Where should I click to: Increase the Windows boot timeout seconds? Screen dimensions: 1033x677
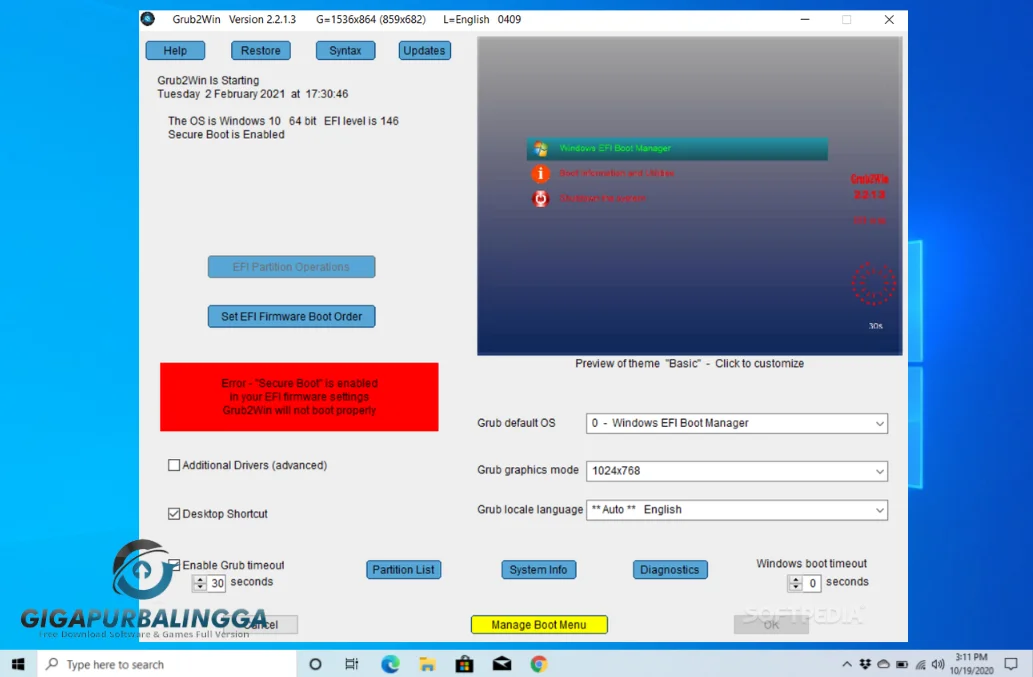click(x=795, y=579)
